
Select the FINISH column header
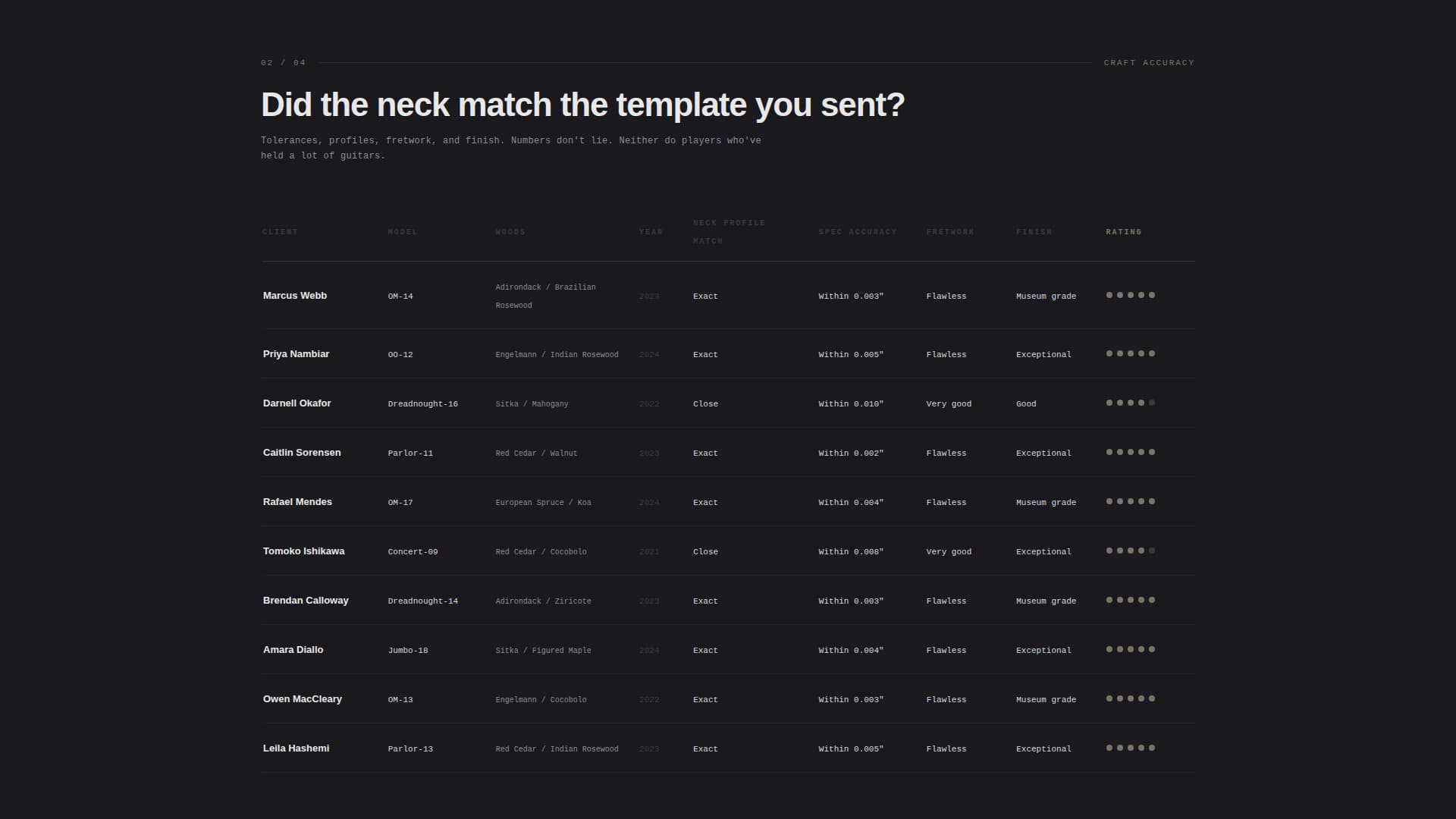click(x=1034, y=232)
